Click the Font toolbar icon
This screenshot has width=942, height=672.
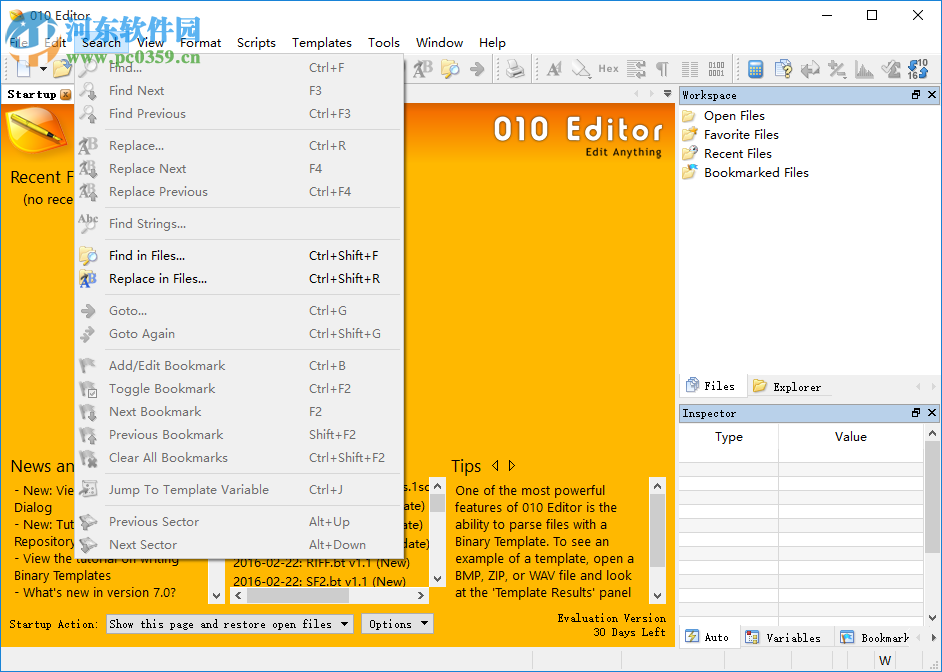click(554, 69)
